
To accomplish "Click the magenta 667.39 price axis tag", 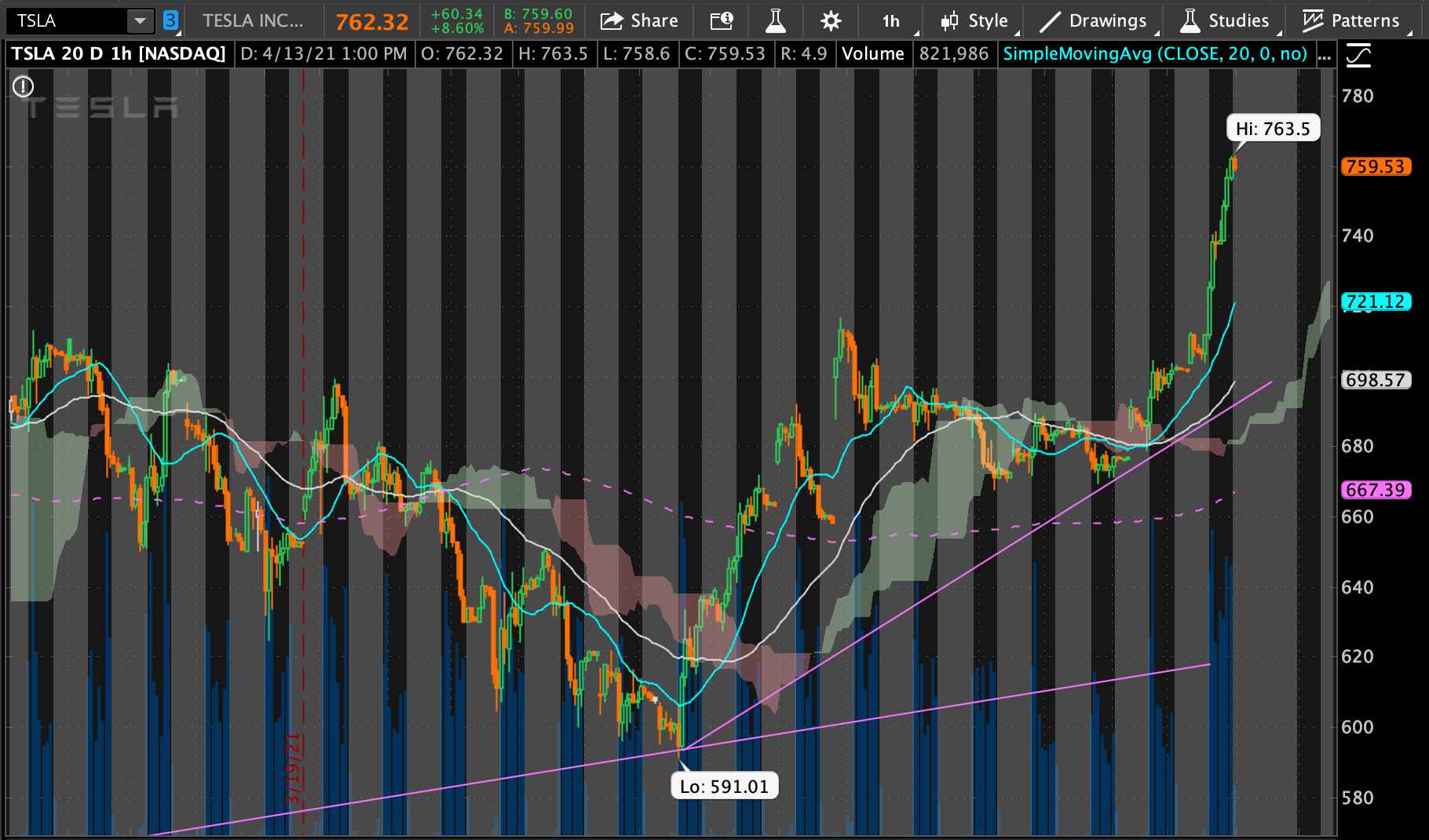I will pyautogui.click(x=1376, y=490).
